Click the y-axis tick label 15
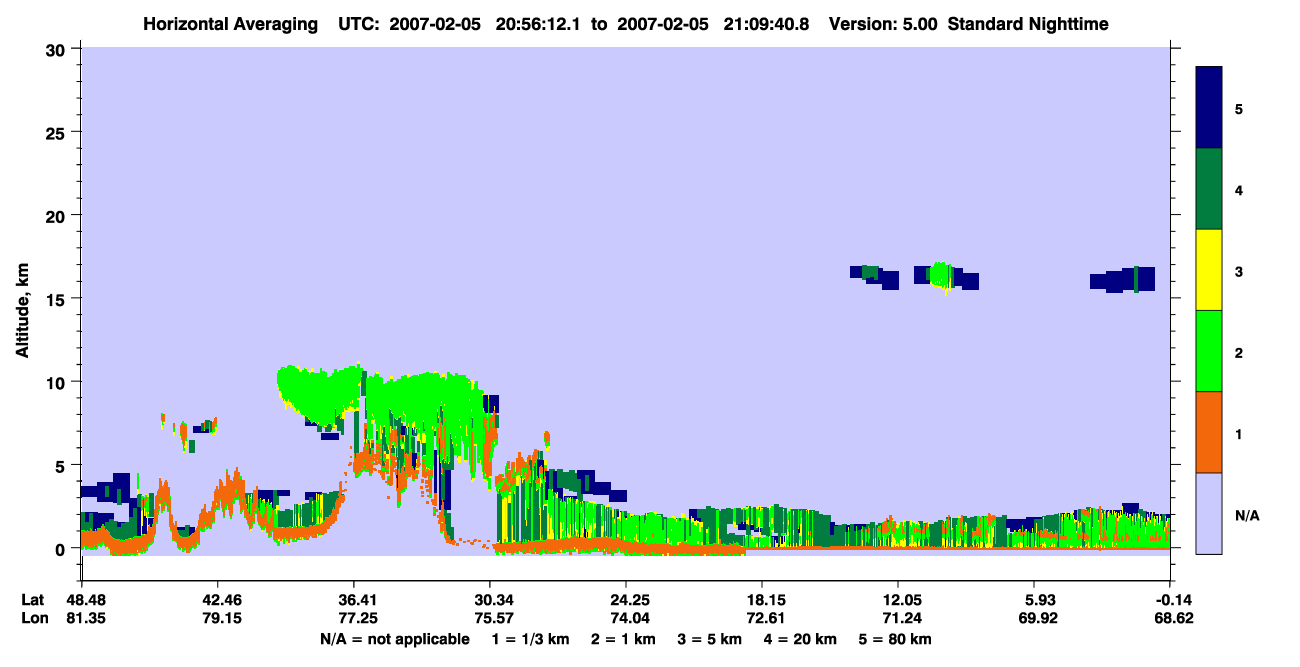1300x667 pixels. (57, 299)
